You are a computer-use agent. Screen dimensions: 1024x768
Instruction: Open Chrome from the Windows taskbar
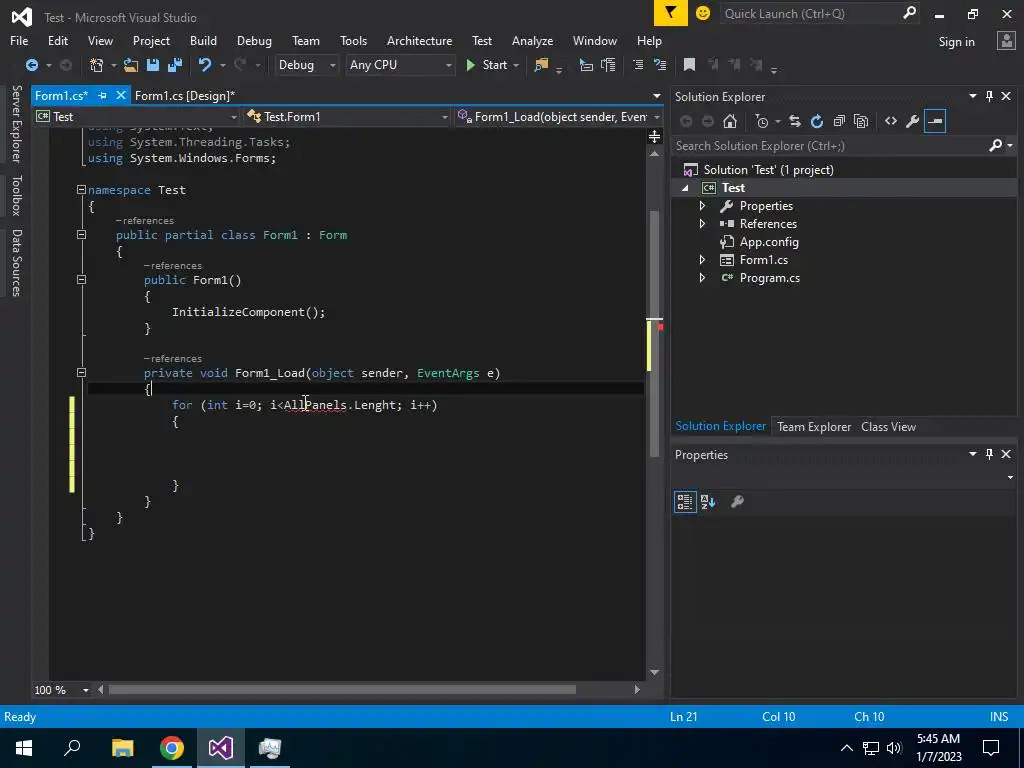click(x=172, y=748)
